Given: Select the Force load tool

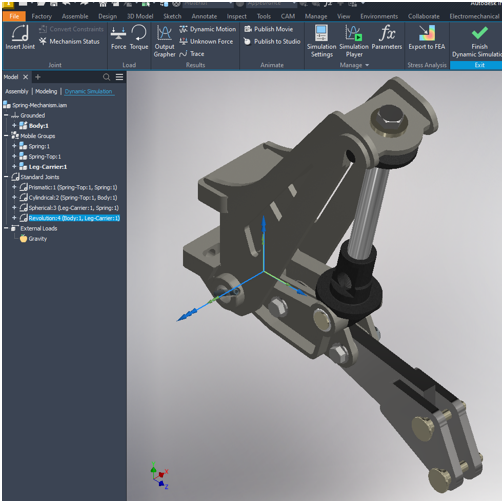Looking at the screenshot, I should point(118,37).
